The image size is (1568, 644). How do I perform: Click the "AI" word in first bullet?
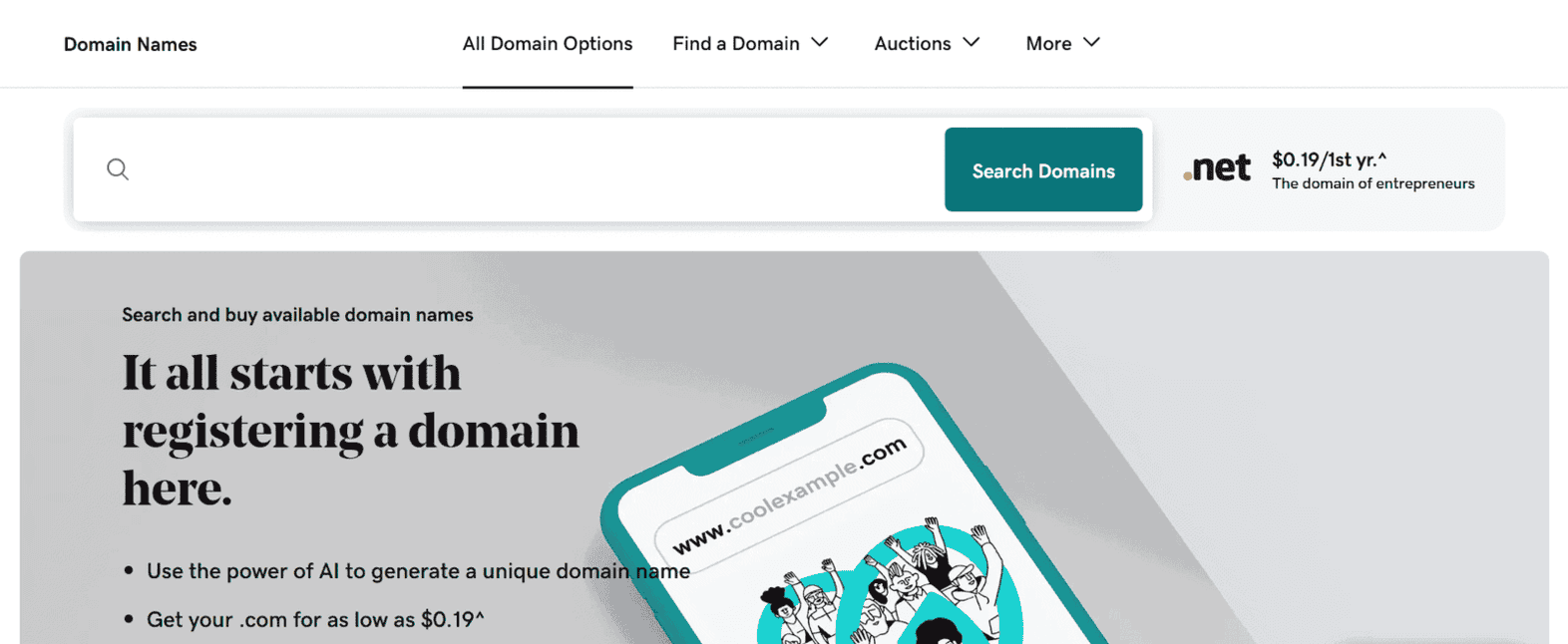[x=329, y=571]
